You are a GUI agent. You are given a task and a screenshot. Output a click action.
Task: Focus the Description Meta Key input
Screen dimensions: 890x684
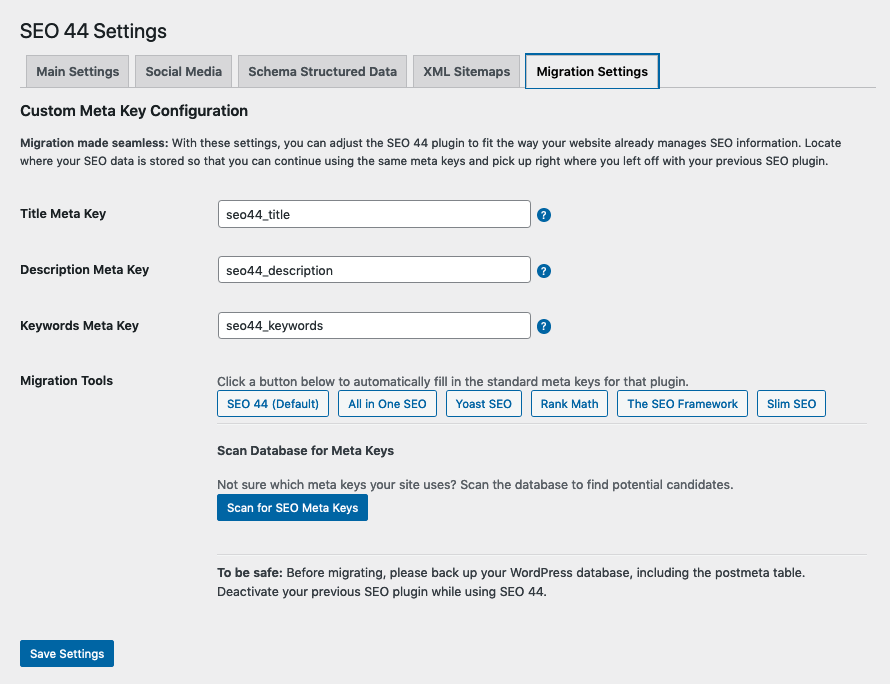click(x=374, y=270)
